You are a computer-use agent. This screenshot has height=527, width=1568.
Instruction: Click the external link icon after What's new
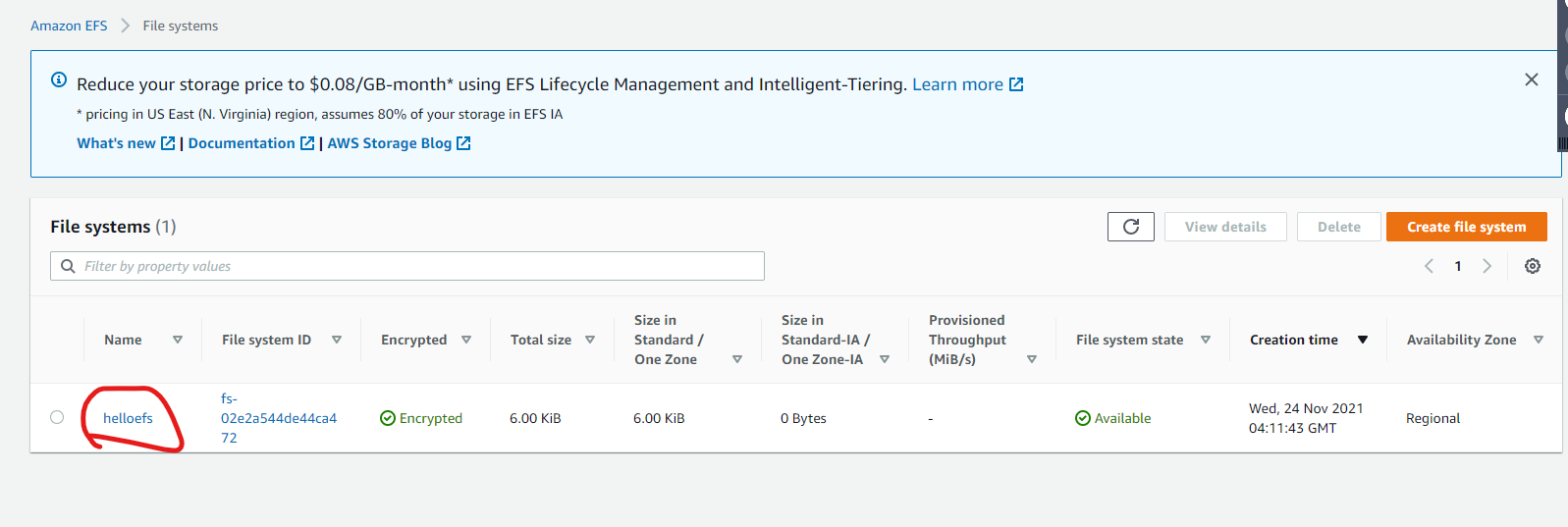tap(168, 143)
